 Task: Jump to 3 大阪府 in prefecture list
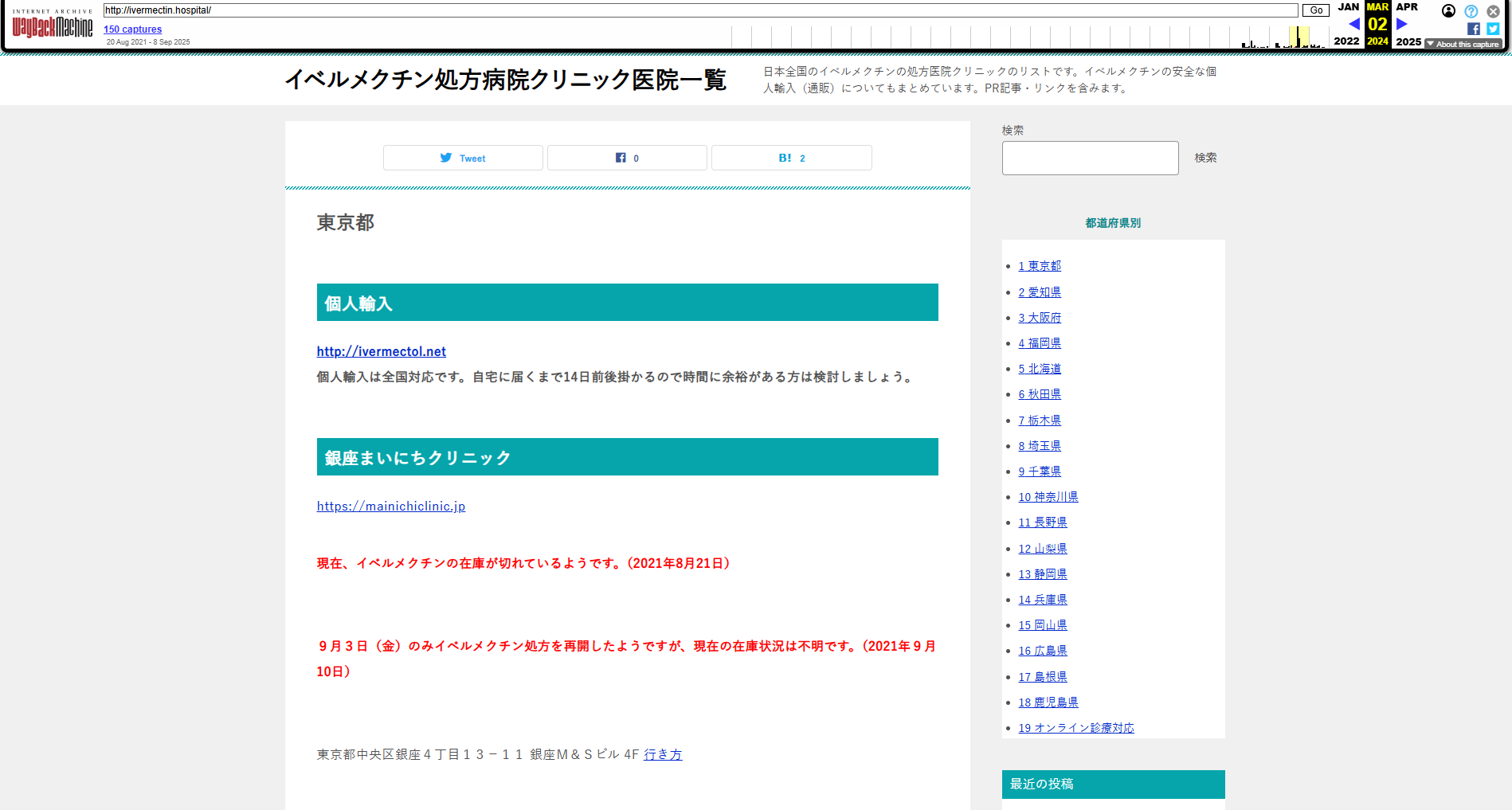point(1040,318)
